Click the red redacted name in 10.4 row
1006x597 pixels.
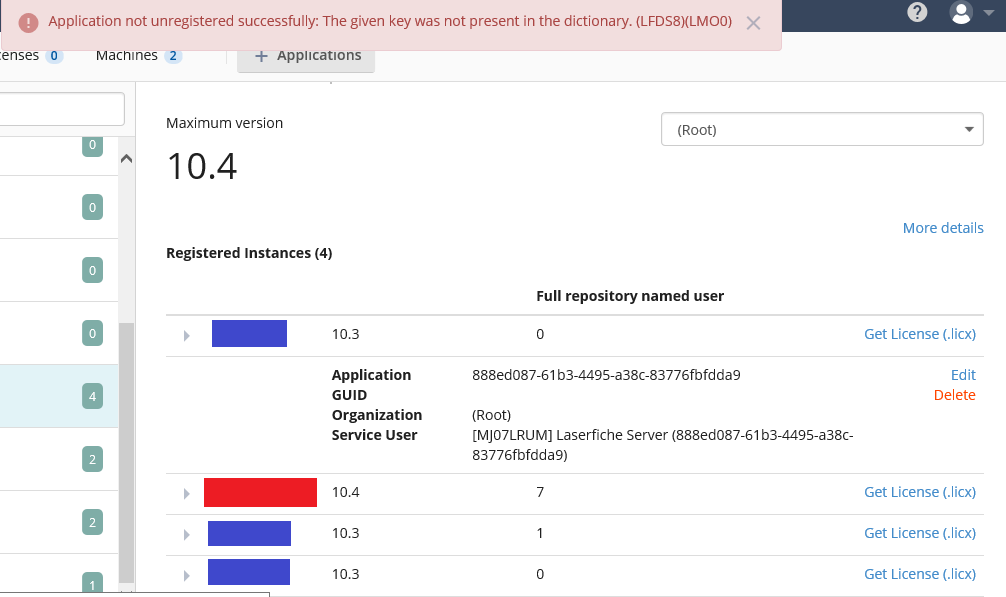(x=260, y=492)
